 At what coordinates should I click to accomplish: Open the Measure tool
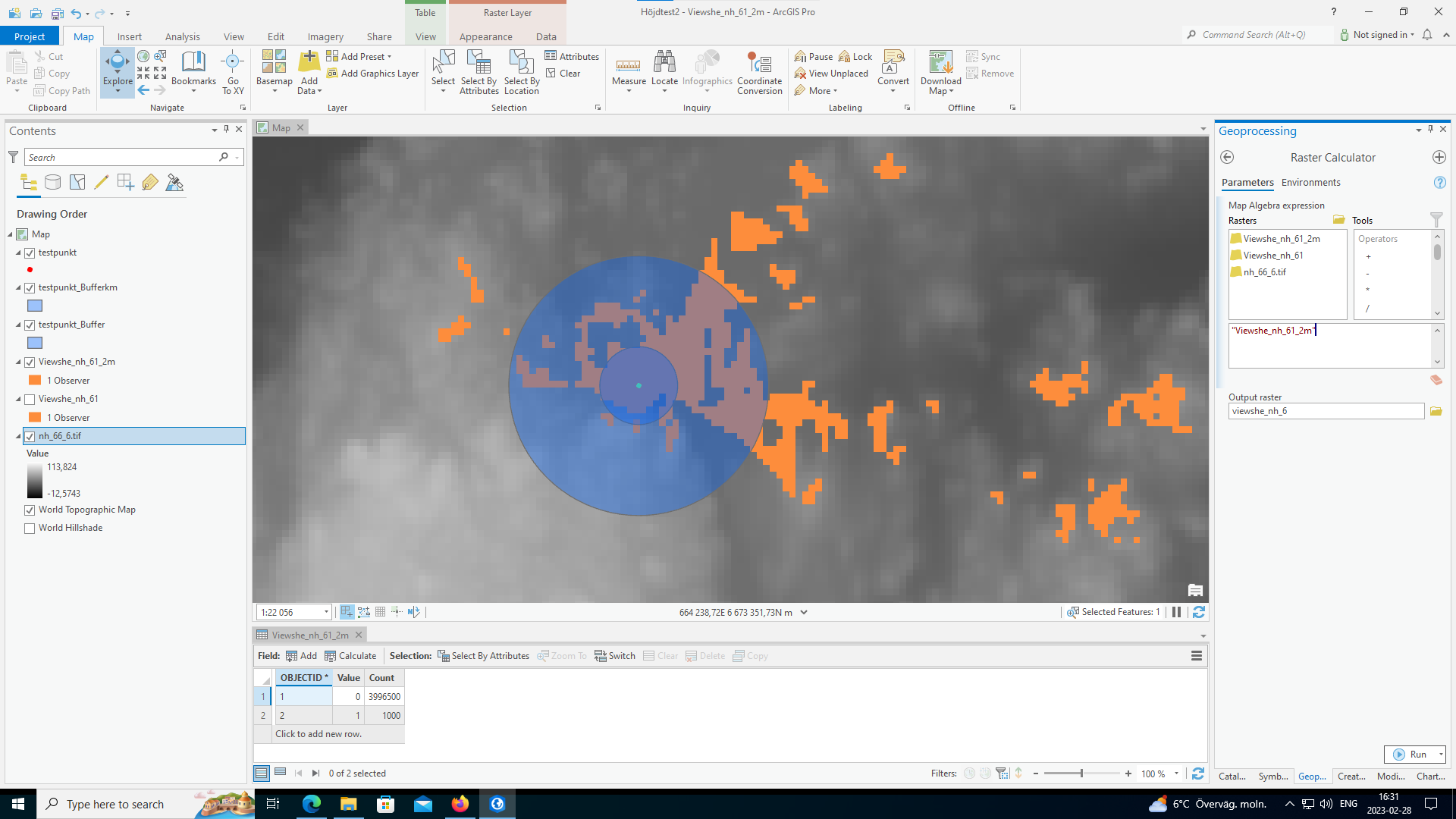(629, 72)
